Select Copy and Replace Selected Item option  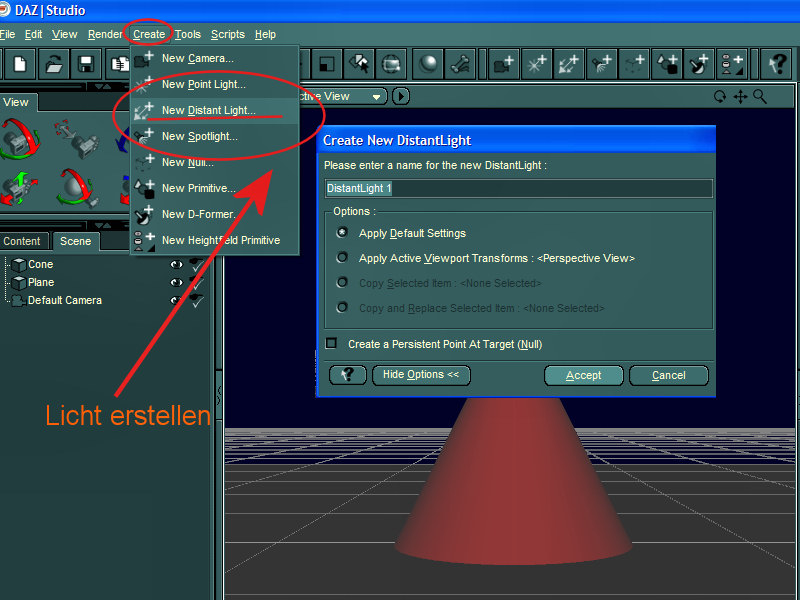342,307
